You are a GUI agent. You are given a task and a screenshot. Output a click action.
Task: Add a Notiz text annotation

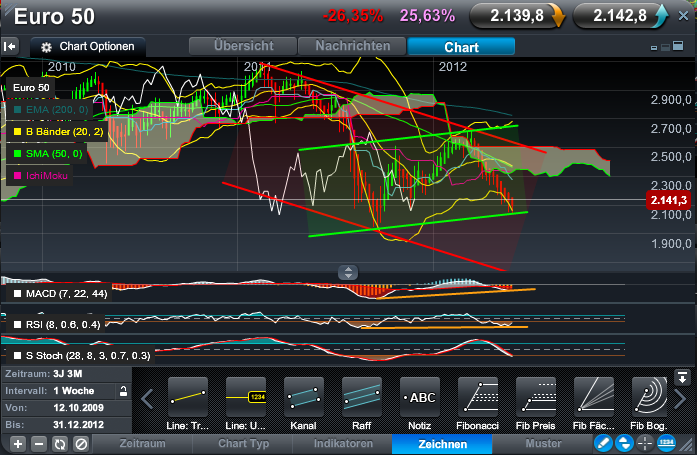tap(420, 397)
